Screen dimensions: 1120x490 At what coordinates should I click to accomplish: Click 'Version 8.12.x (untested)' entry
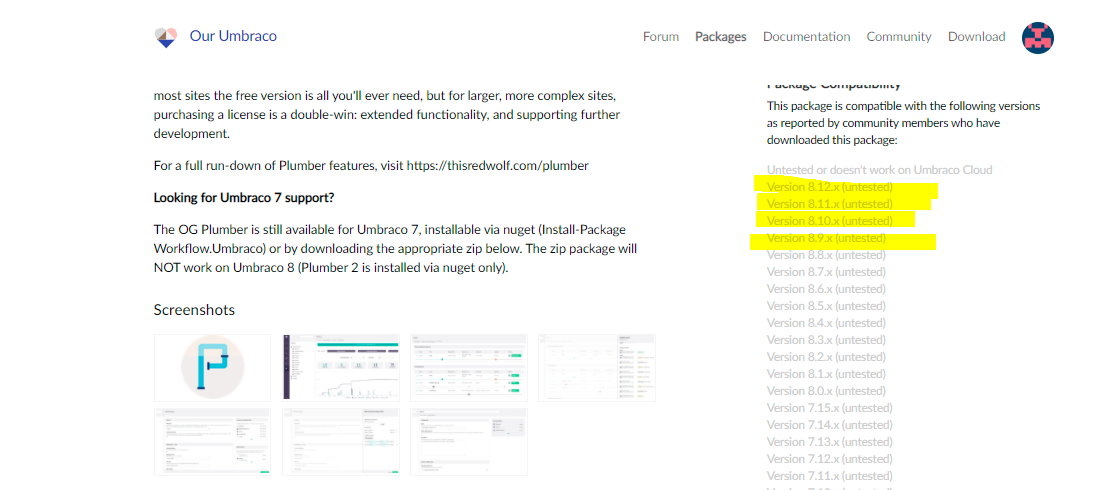[829, 187]
